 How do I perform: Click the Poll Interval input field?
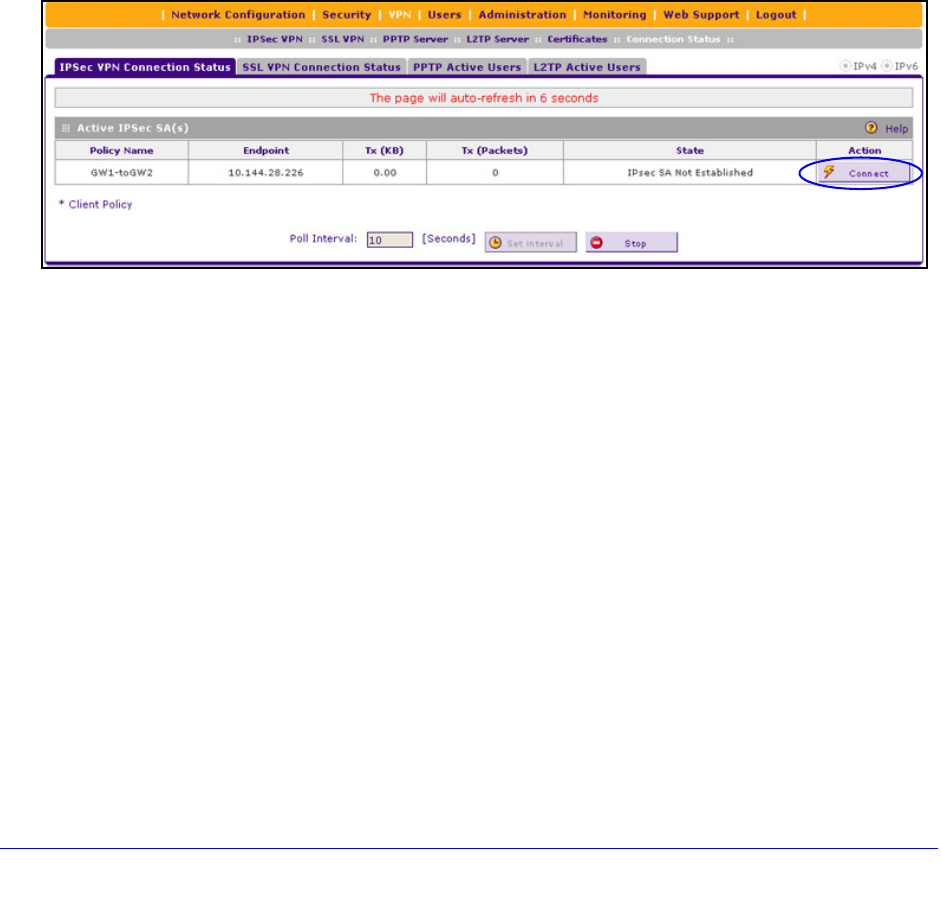click(389, 240)
